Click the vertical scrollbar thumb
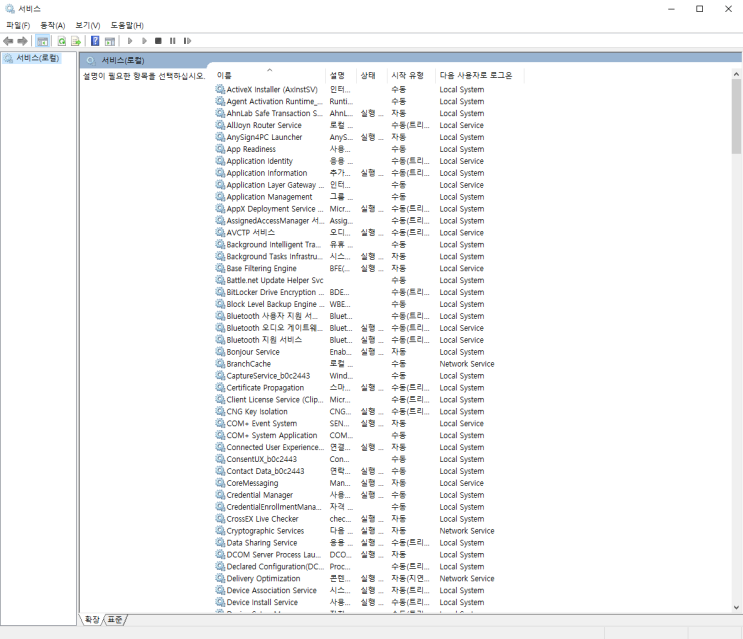 click(736, 117)
